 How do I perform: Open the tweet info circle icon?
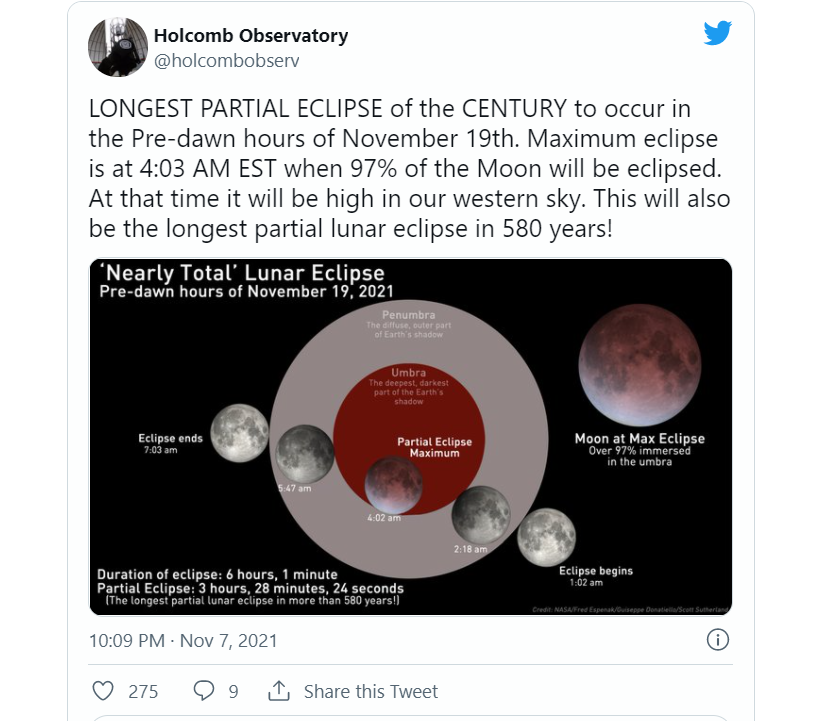[717, 640]
